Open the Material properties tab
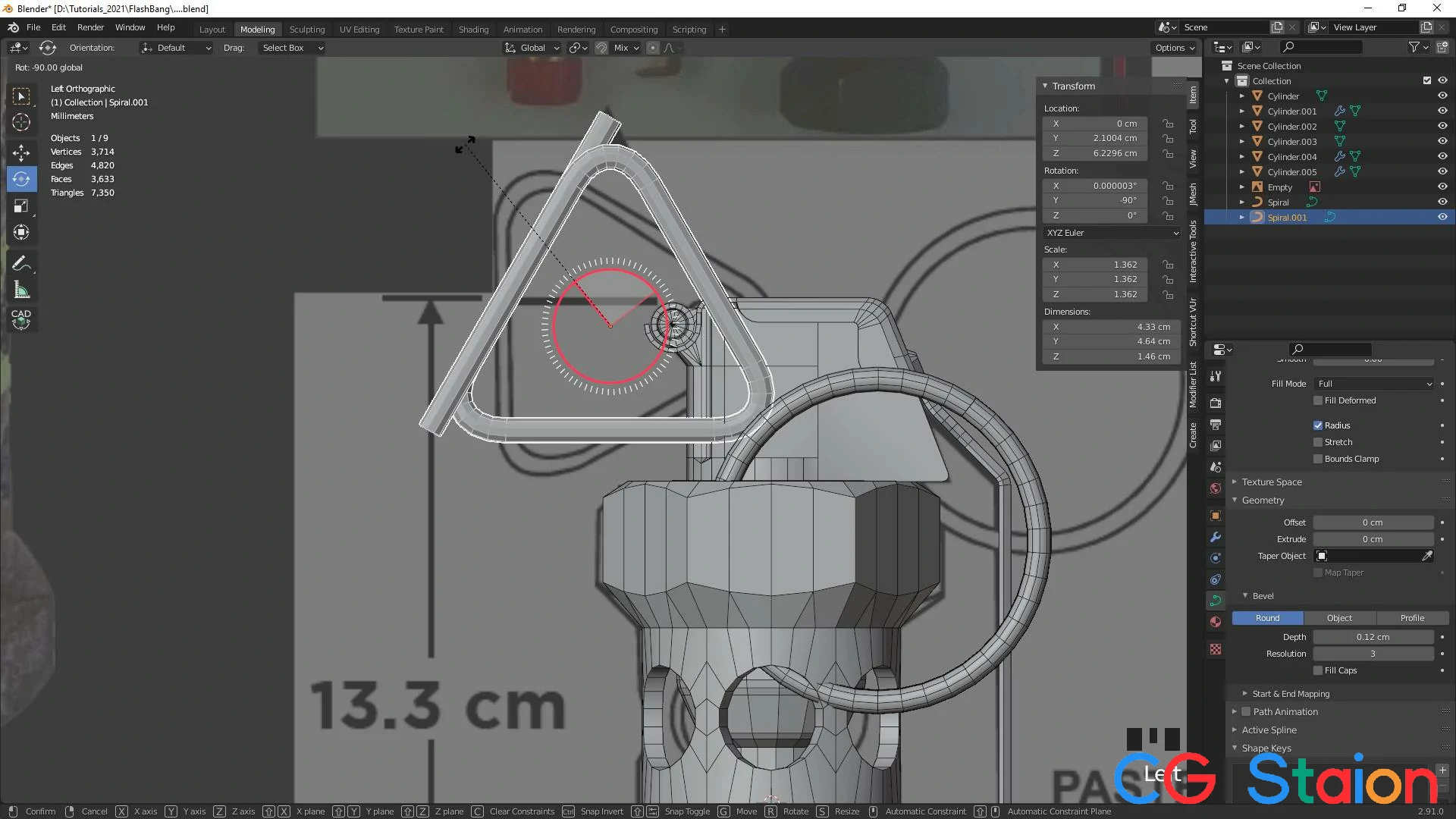Image resolution: width=1456 pixels, height=819 pixels. [1216, 621]
